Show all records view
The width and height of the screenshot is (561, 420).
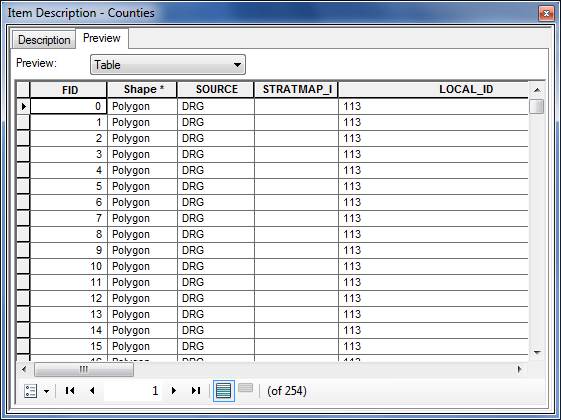click(224, 391)
